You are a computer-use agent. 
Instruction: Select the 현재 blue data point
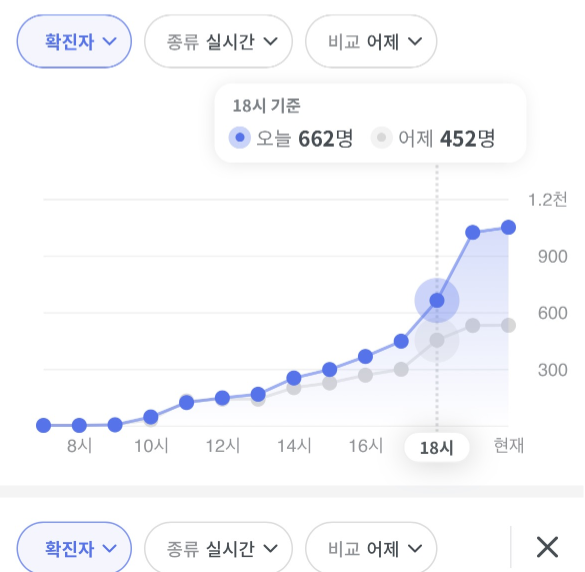tap(508, 227)
